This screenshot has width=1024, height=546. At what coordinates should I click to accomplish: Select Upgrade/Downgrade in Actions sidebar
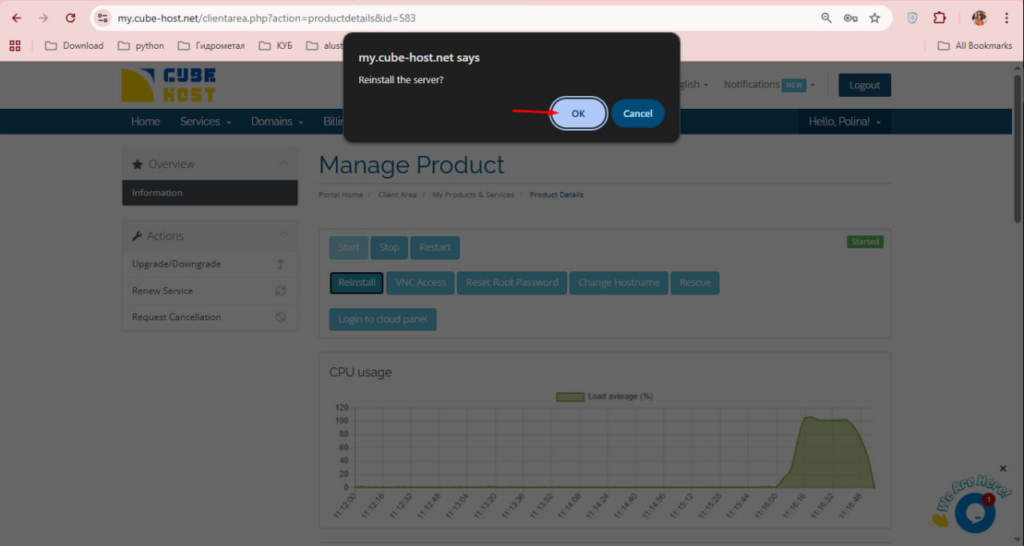tap(177, 264)
